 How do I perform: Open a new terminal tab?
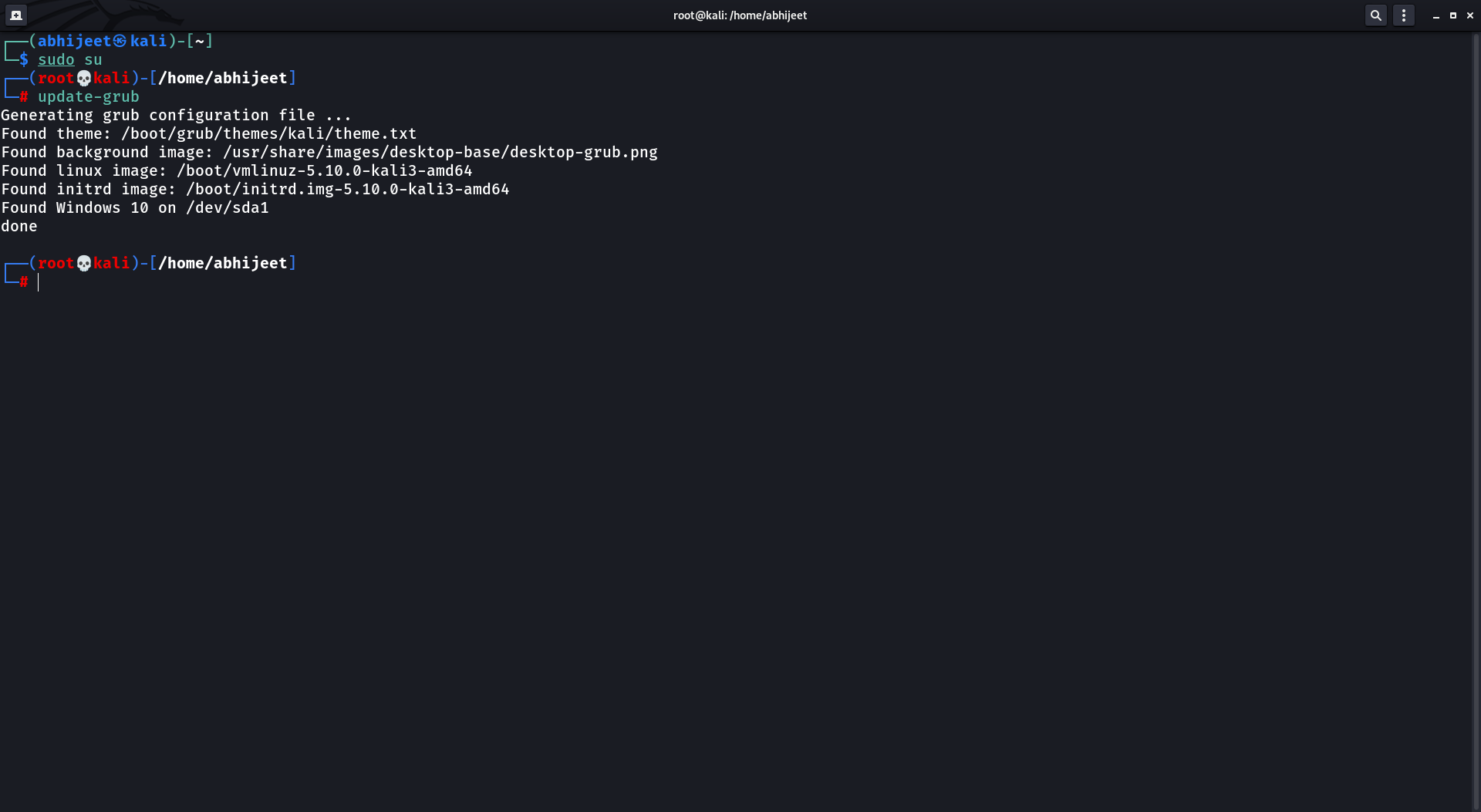pyautogui.click(x=15, y=15)
